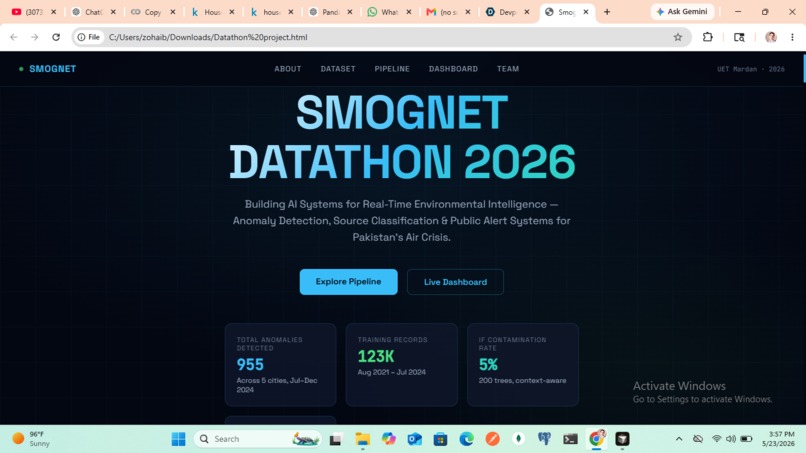Open the tab search/media icon in toolbar
The width and height of the screenshot is (806, 453).
point(739,37)
